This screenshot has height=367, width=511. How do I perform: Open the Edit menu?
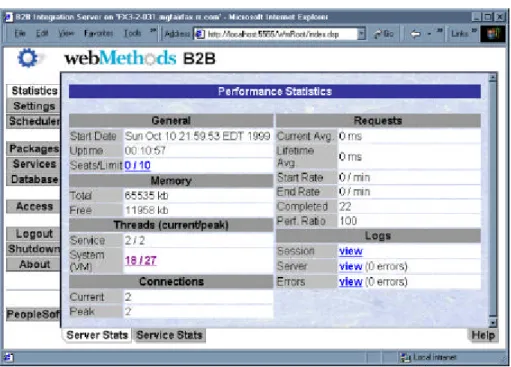[42, 33]
